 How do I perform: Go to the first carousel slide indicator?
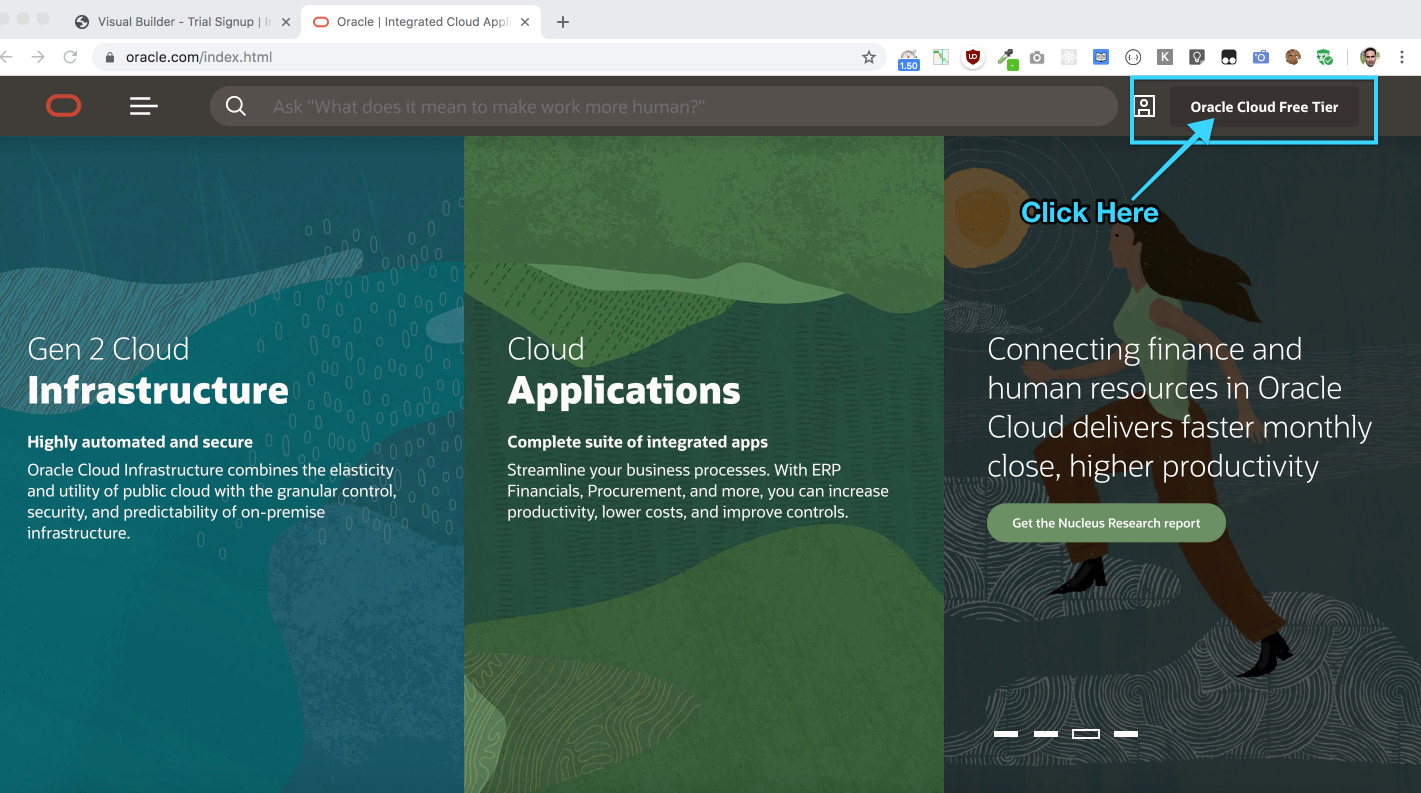[1006, 734]
